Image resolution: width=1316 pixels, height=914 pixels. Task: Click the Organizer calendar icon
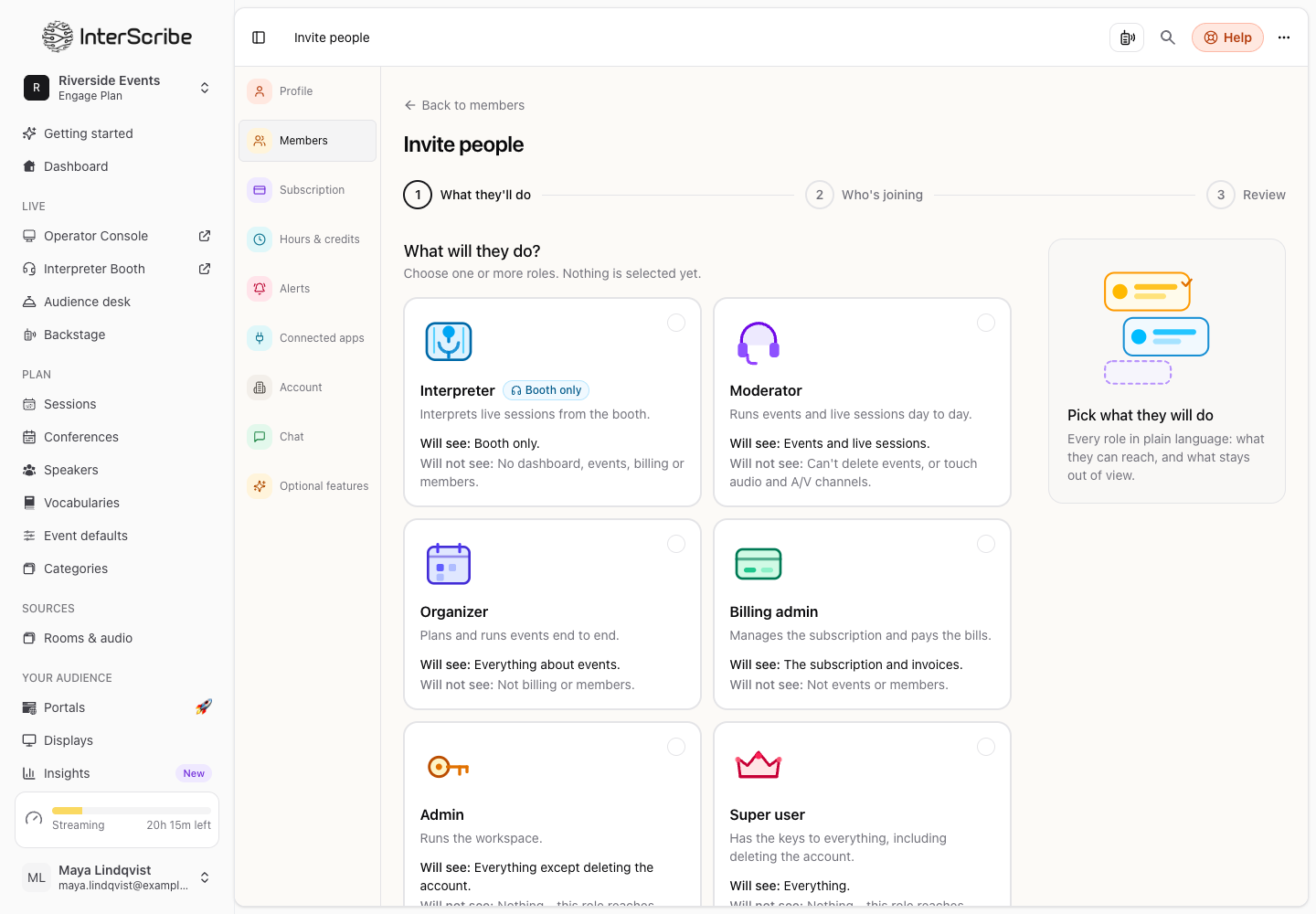449,564
